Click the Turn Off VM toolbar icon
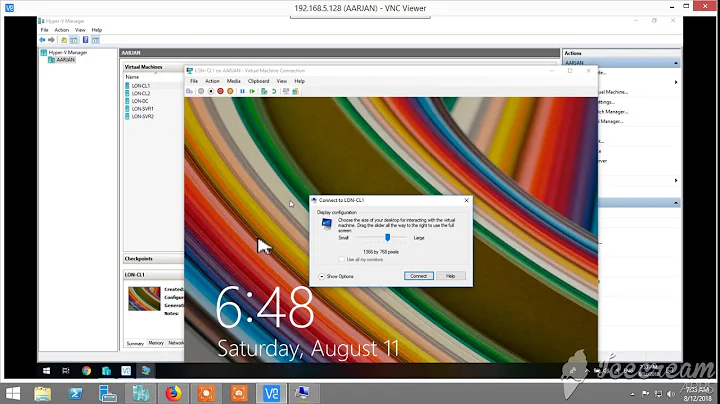This screenshot has width=720, height=404. pos(211,91)
